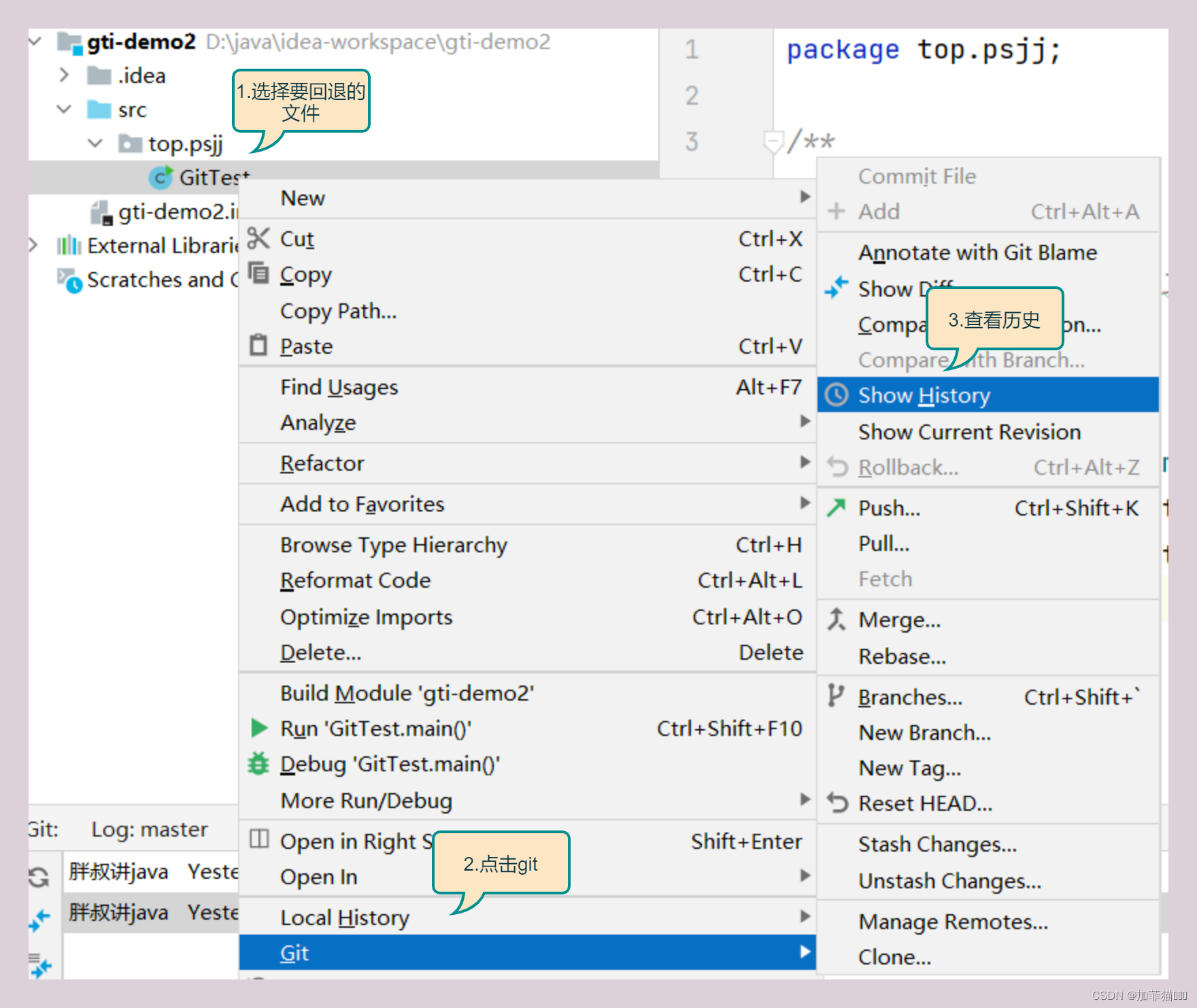Select Copy Path... menu entry

click(527, 311)
